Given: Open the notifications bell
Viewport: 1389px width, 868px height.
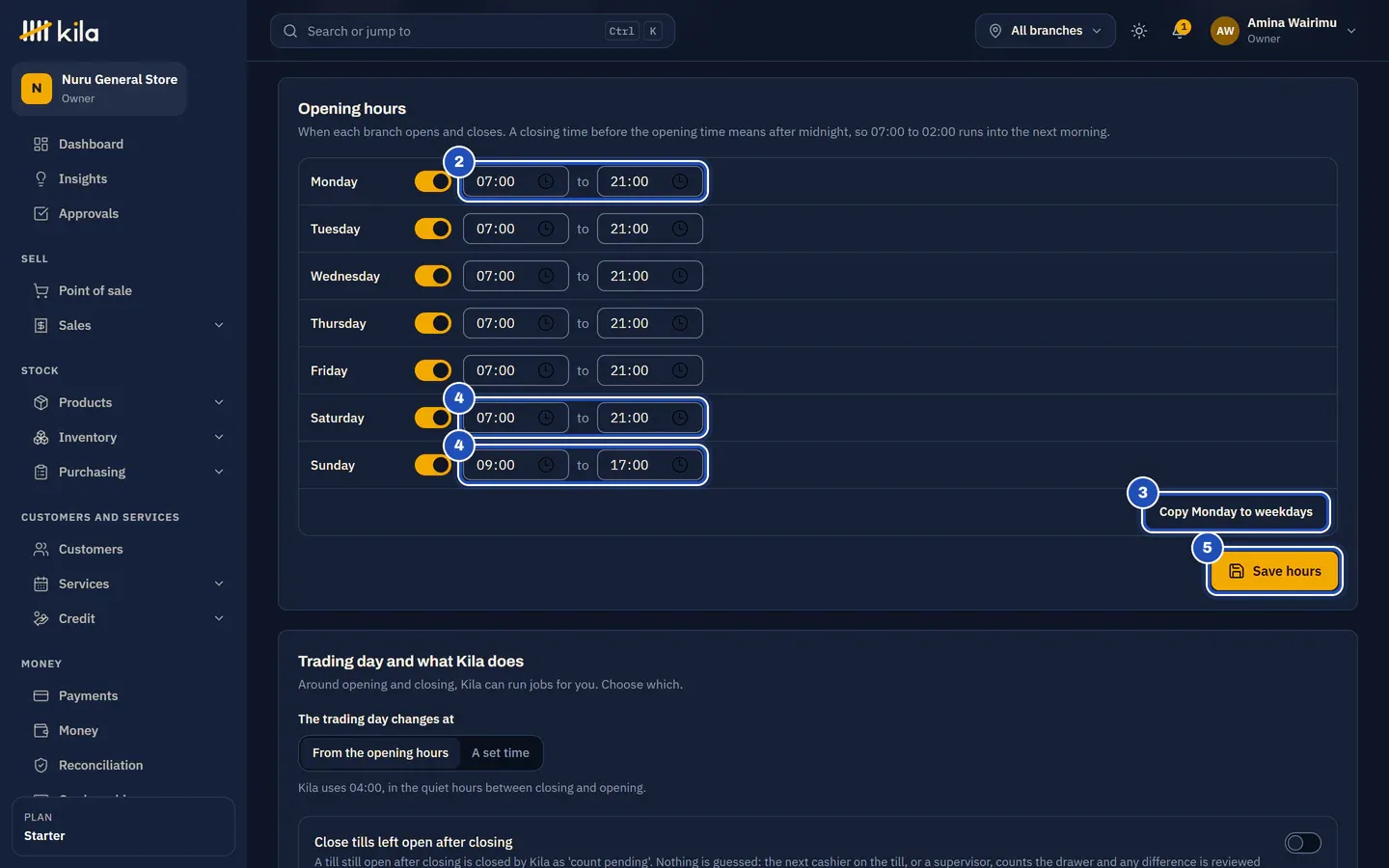Looking at the screenshot, I should click(1179, 31).
